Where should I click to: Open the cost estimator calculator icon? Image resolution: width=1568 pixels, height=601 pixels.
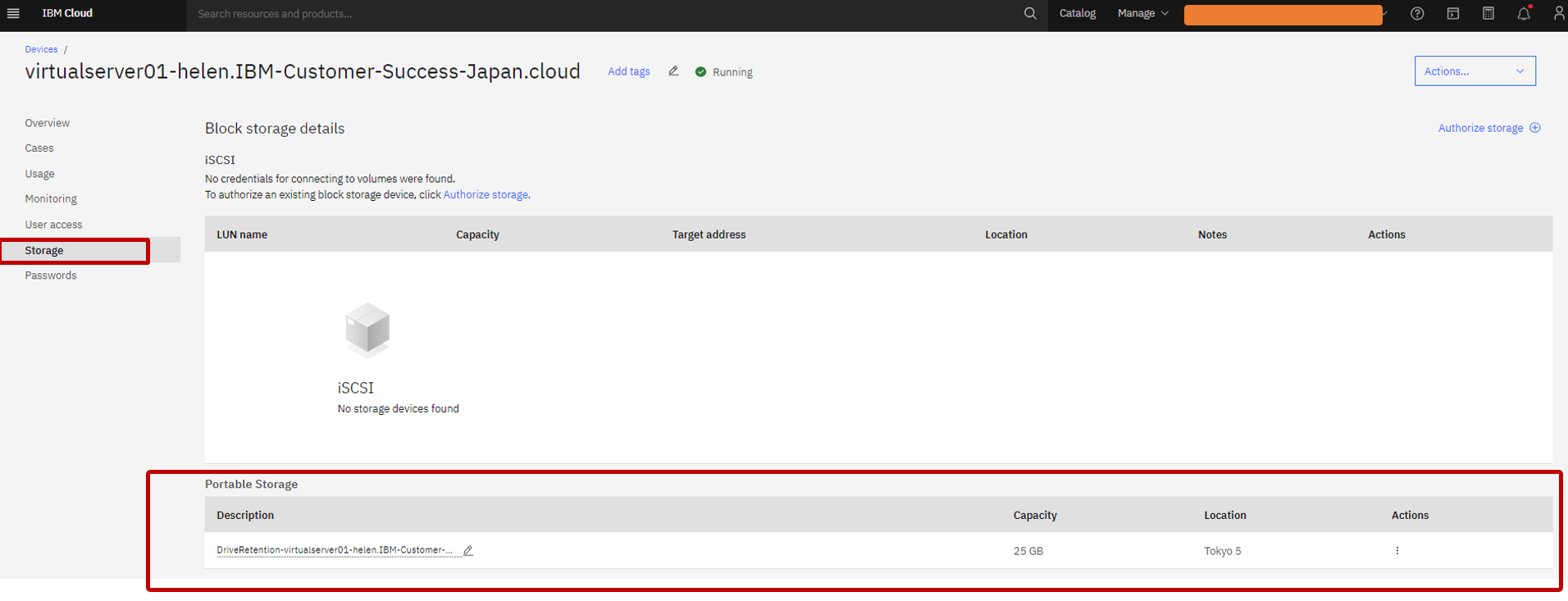(x=1488, y=14)
